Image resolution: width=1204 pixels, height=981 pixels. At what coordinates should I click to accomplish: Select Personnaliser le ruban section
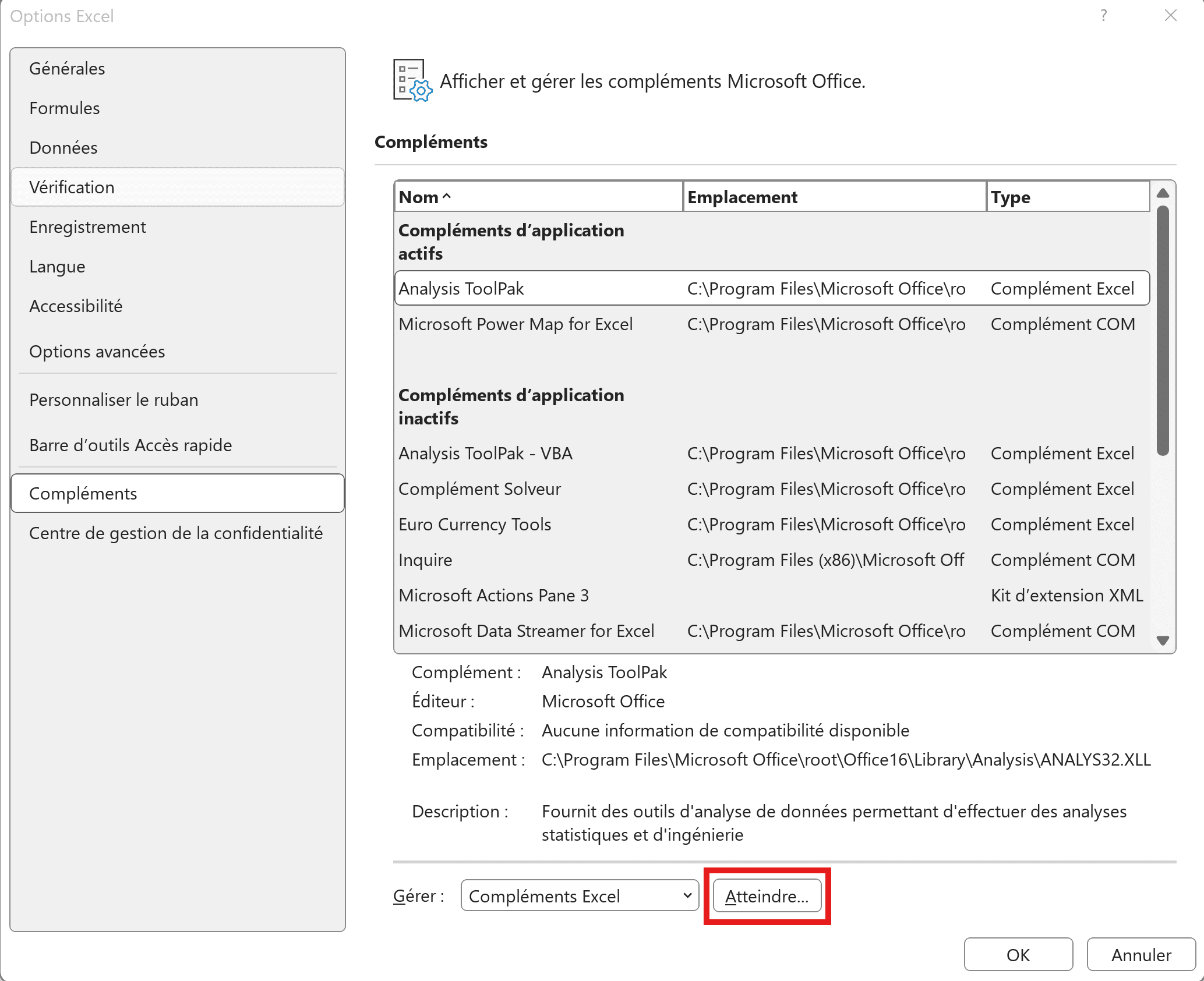point(114,400)
